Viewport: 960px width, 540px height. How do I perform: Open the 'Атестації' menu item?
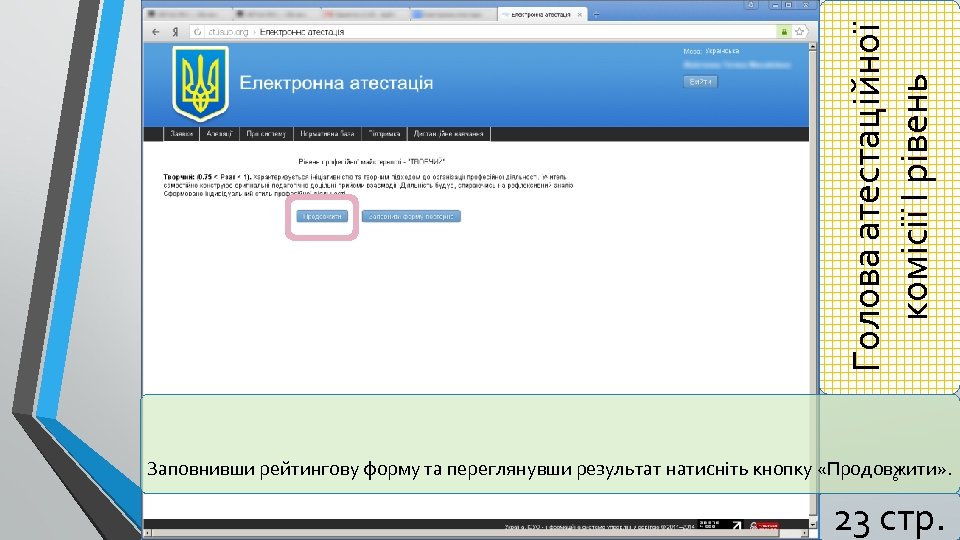(219, 133)
